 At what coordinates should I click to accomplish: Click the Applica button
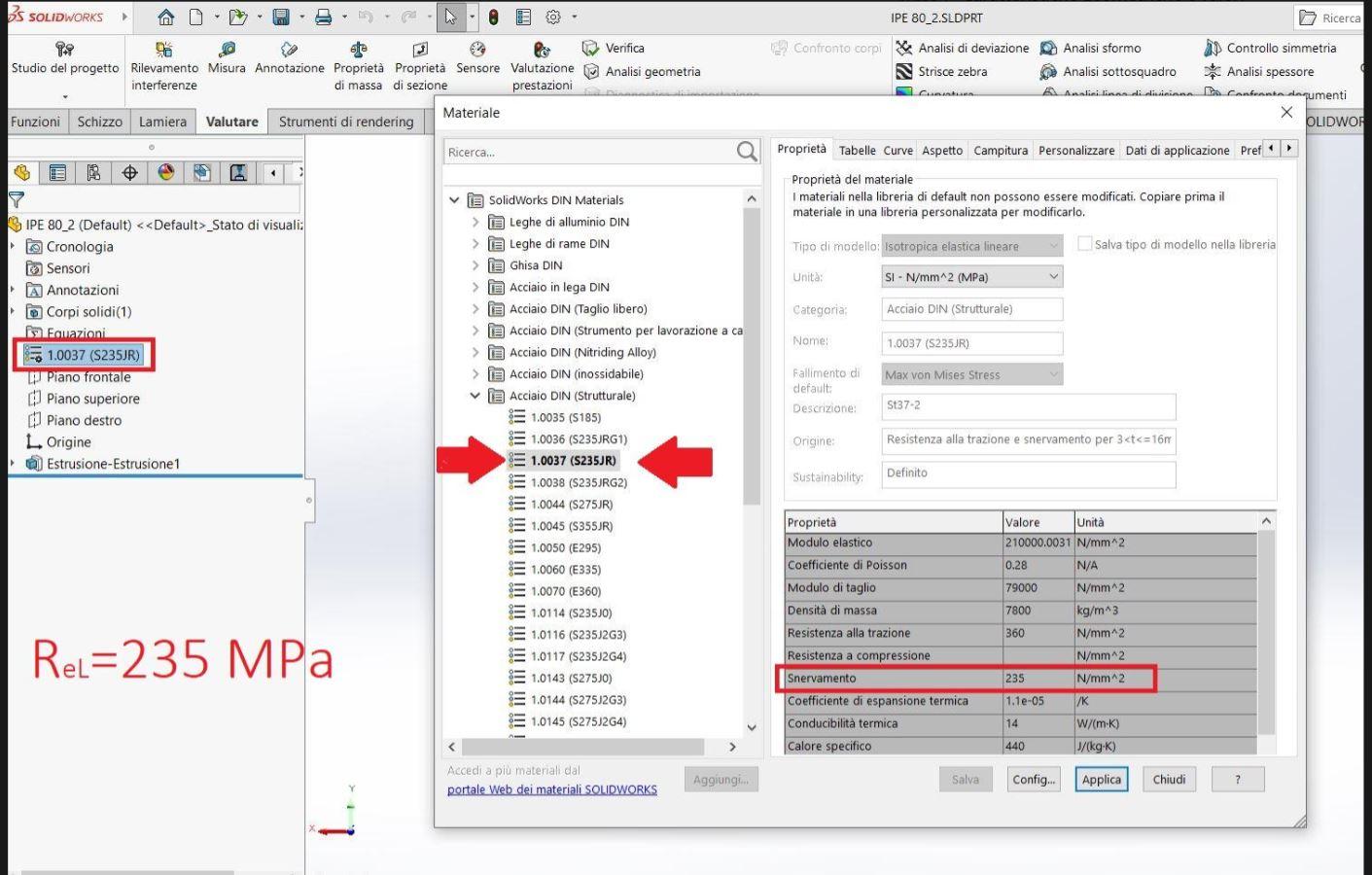coord(1101,780)
